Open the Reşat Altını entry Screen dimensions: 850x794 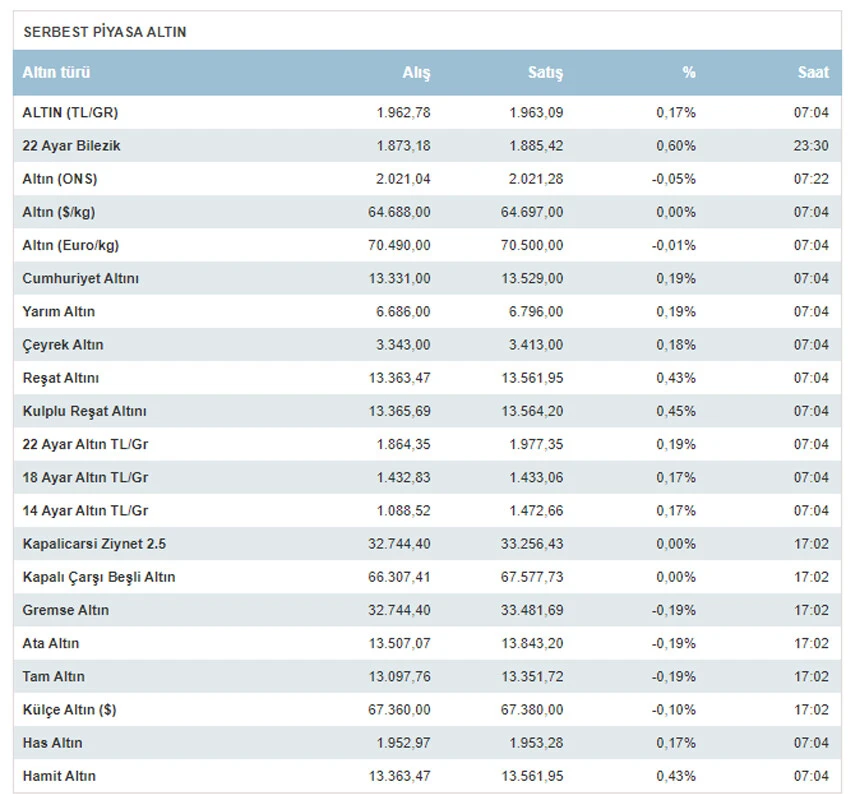[61, 378]
